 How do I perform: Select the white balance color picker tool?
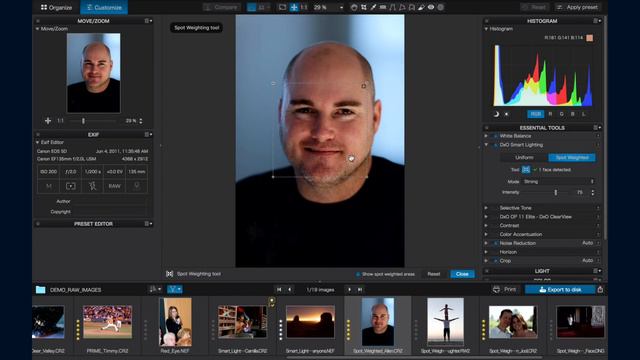click(373, 7)
